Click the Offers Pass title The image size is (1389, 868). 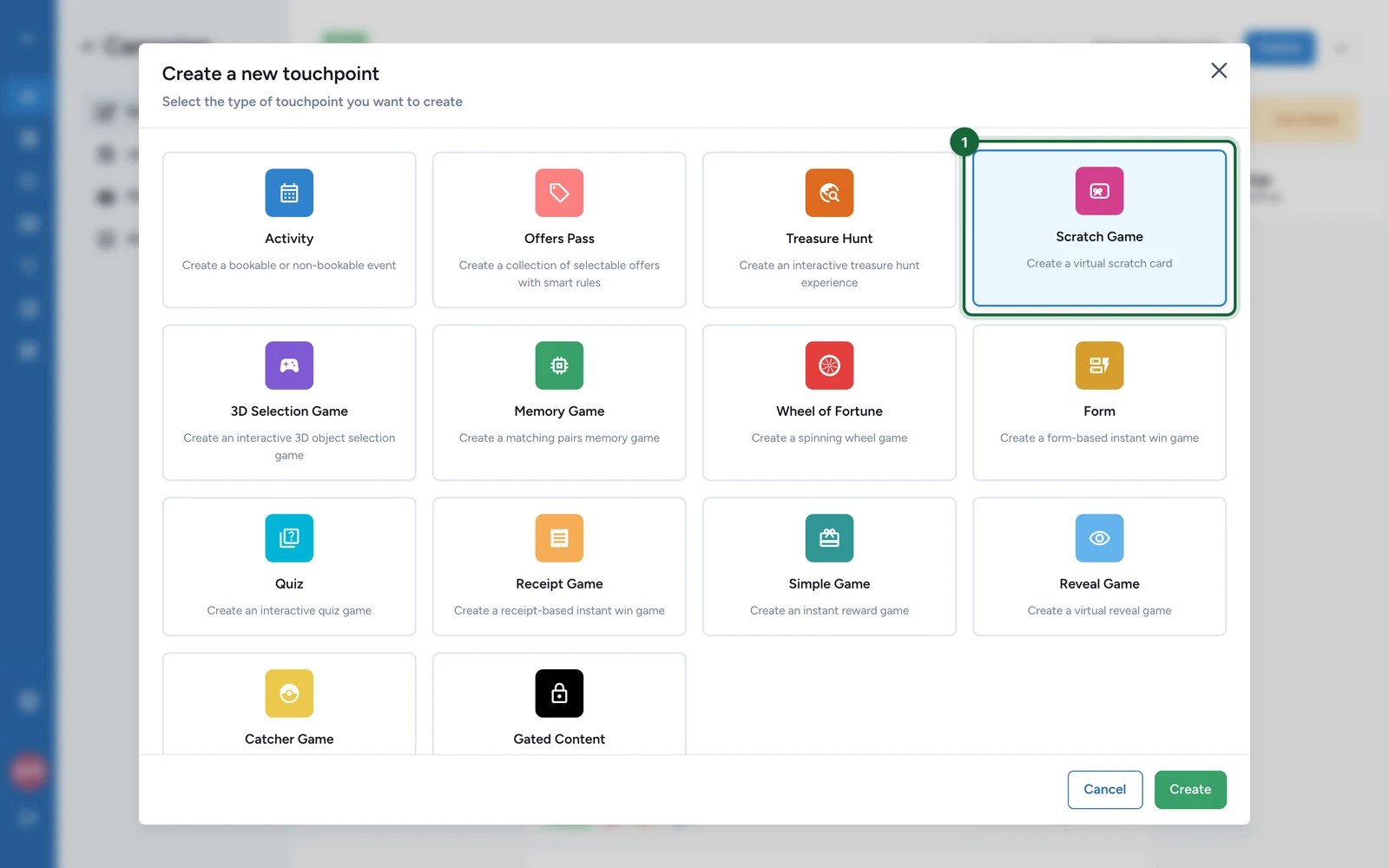click(x=559, y=239)
